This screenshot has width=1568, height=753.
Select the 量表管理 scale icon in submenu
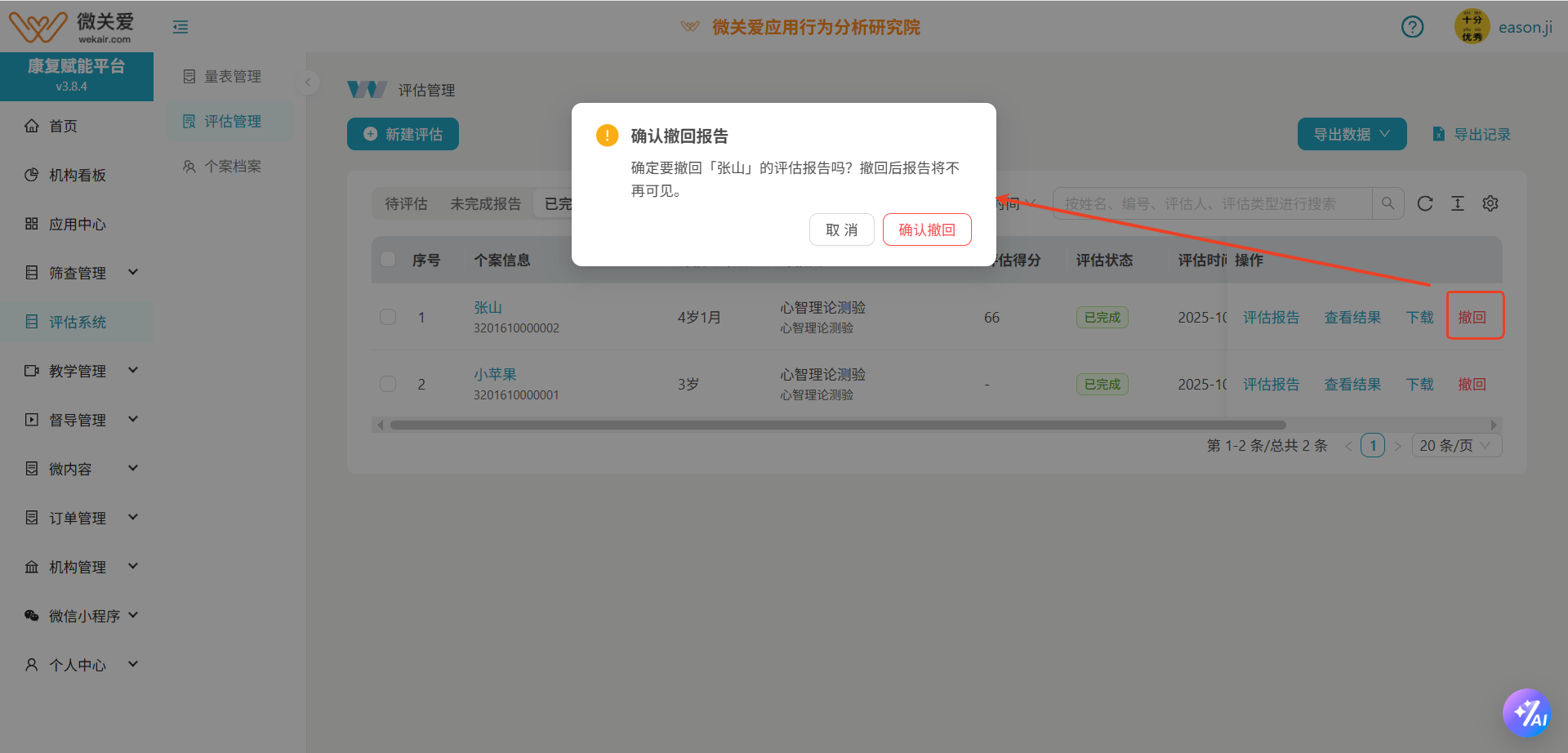[x=189, y=76]
